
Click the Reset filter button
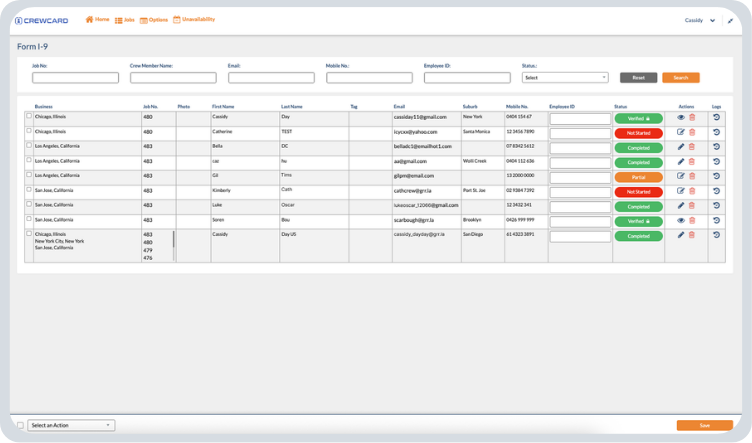(x=638, y=78)
